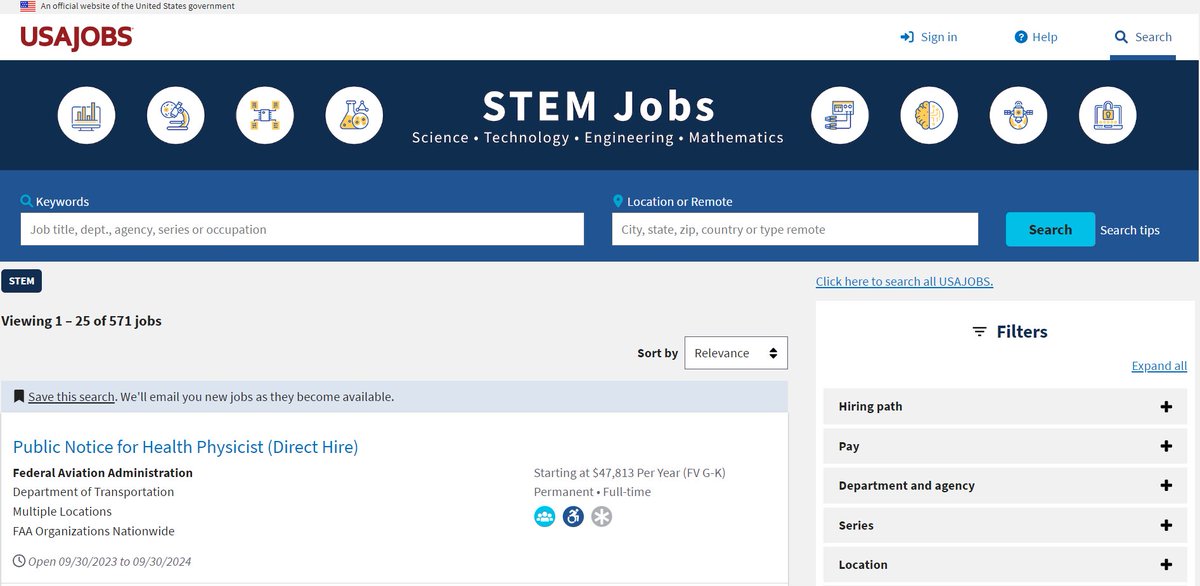The image size is (1200, 586).
Task: Open the Sign in page
Action: coord(928,37)
